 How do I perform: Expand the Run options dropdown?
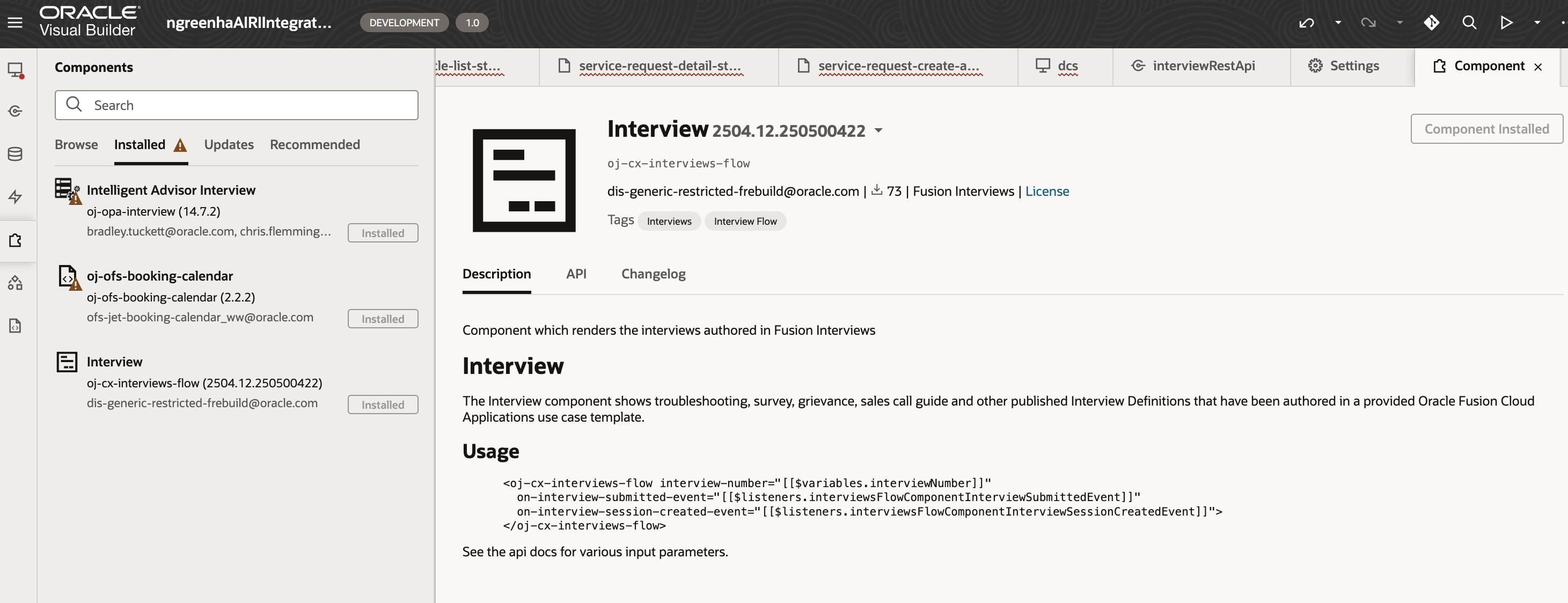pyautogui.click(x=1537, y=23)
